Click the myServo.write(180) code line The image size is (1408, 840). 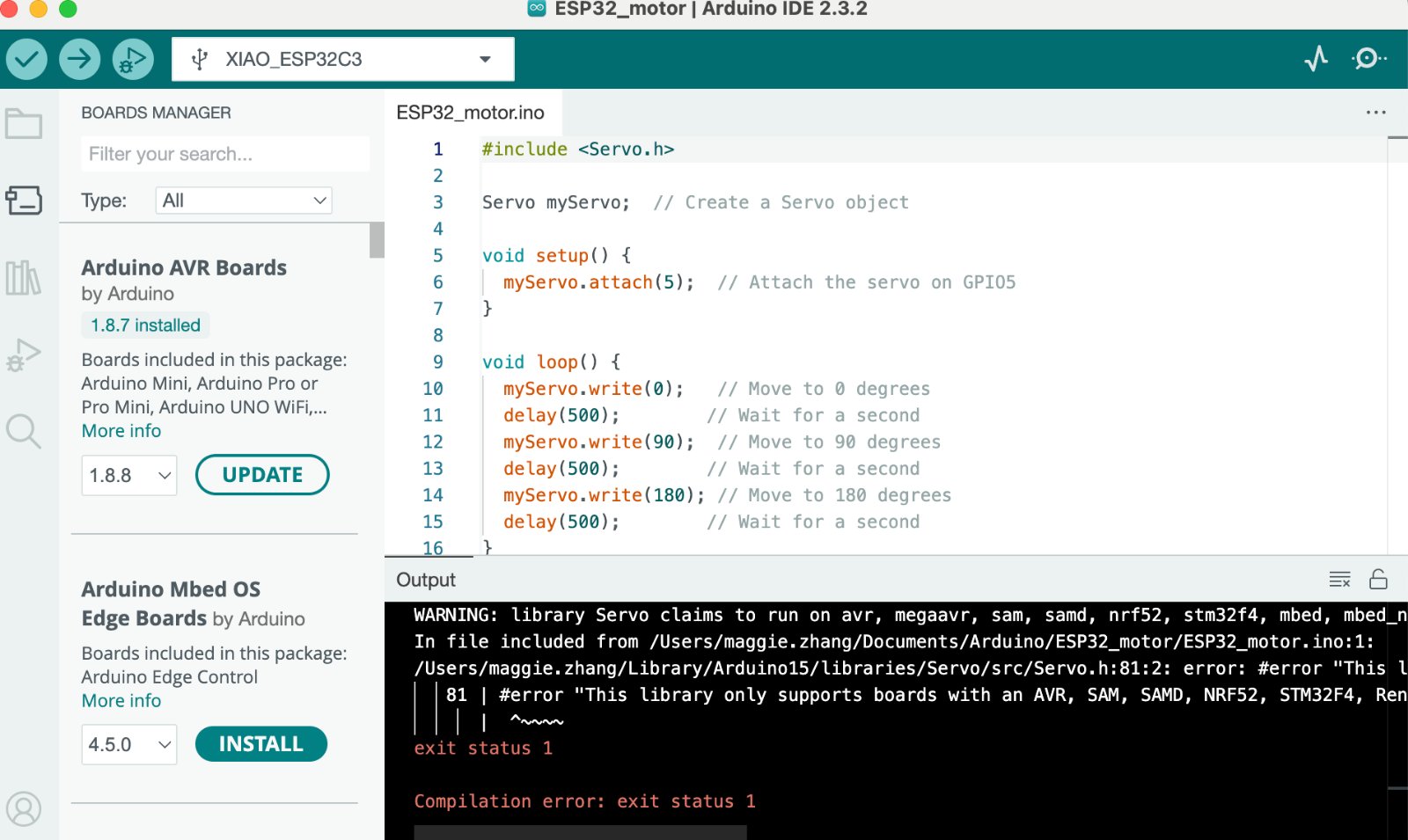[x=604, y=495]
